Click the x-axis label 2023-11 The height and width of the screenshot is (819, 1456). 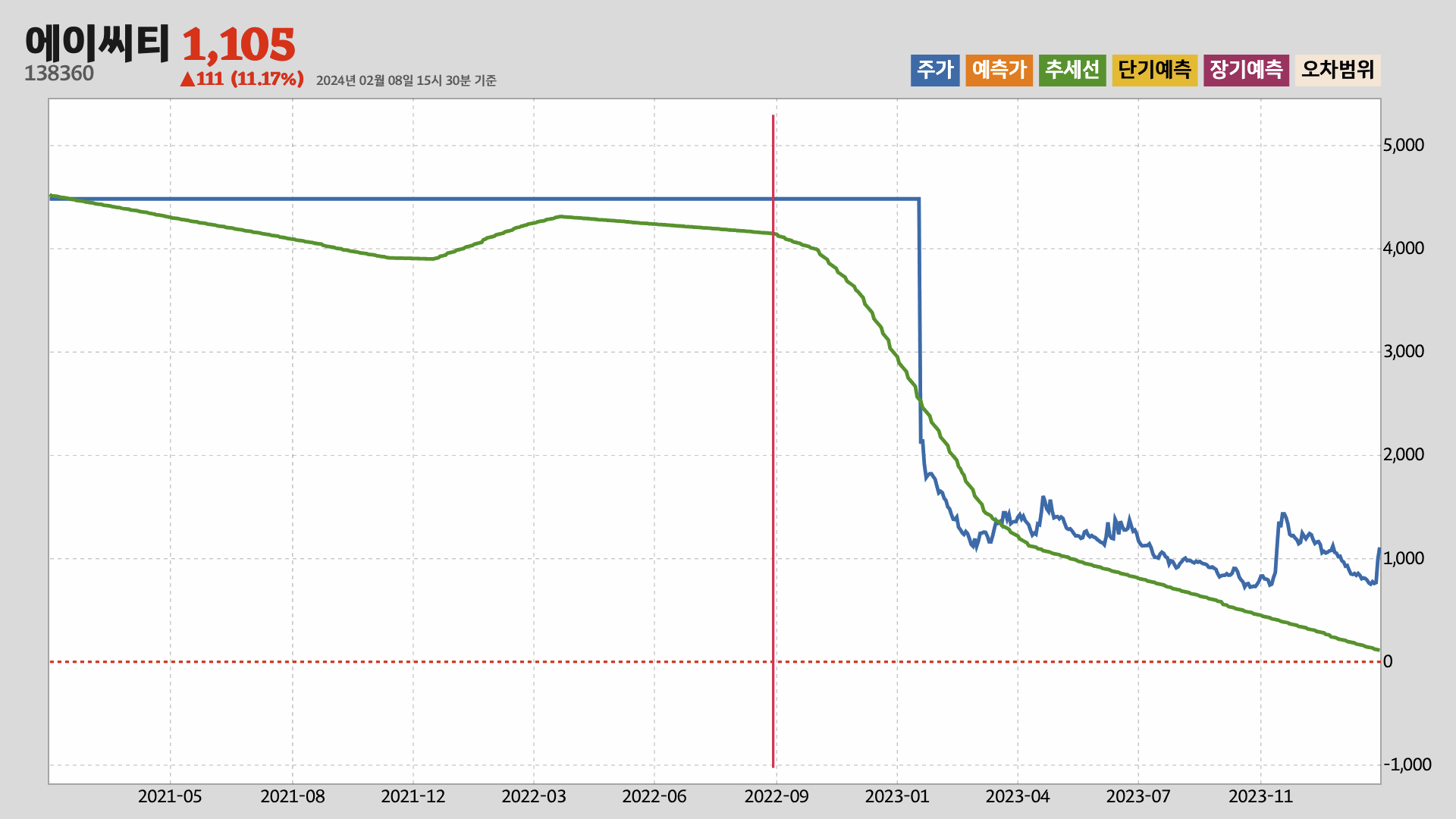tap(1261, 796)
